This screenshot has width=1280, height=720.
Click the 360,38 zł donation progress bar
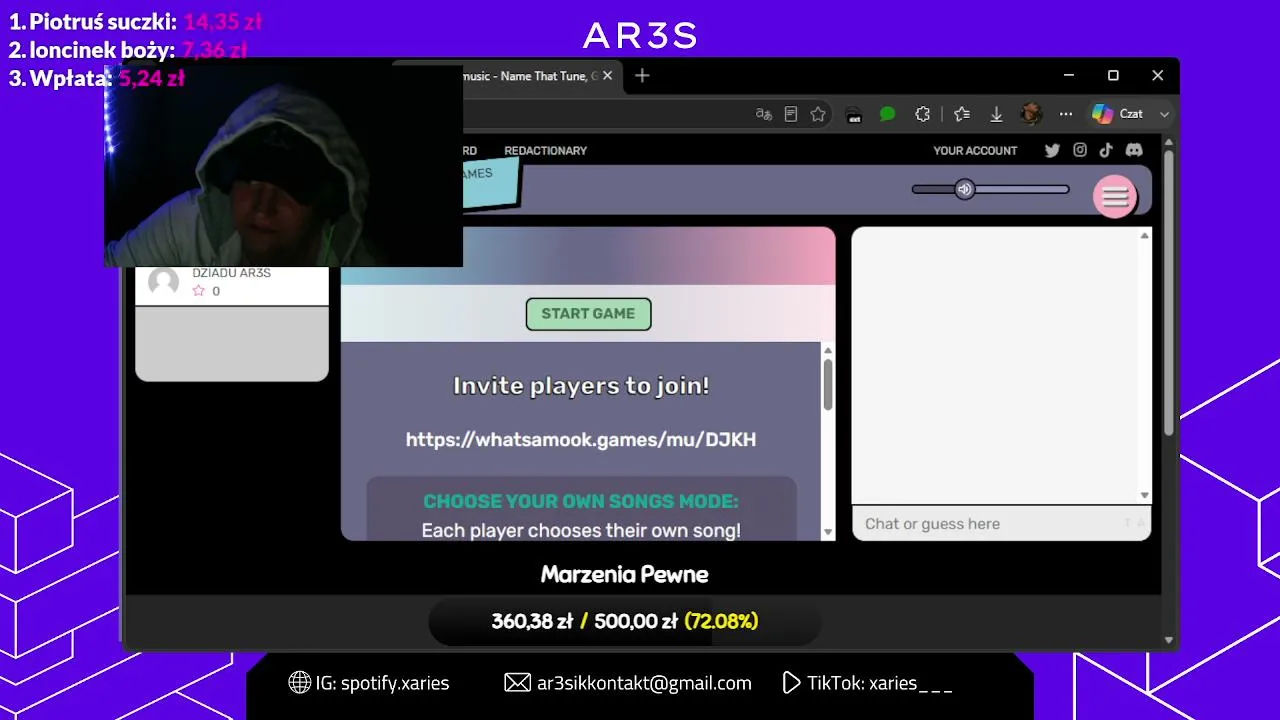[625, 622]
